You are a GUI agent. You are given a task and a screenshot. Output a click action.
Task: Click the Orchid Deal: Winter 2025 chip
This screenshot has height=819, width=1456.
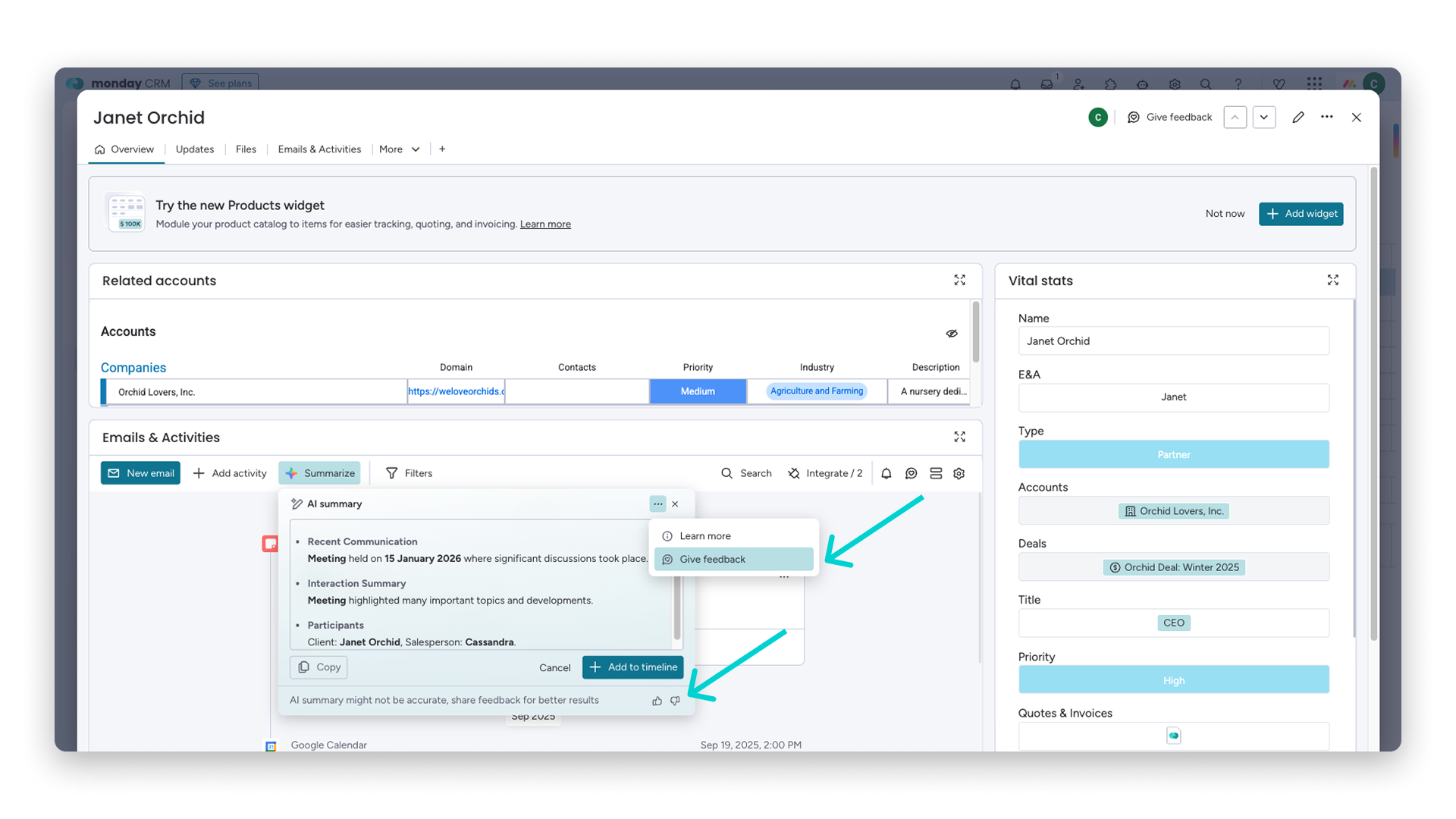pyautogui.click(x=1173, y=567)
